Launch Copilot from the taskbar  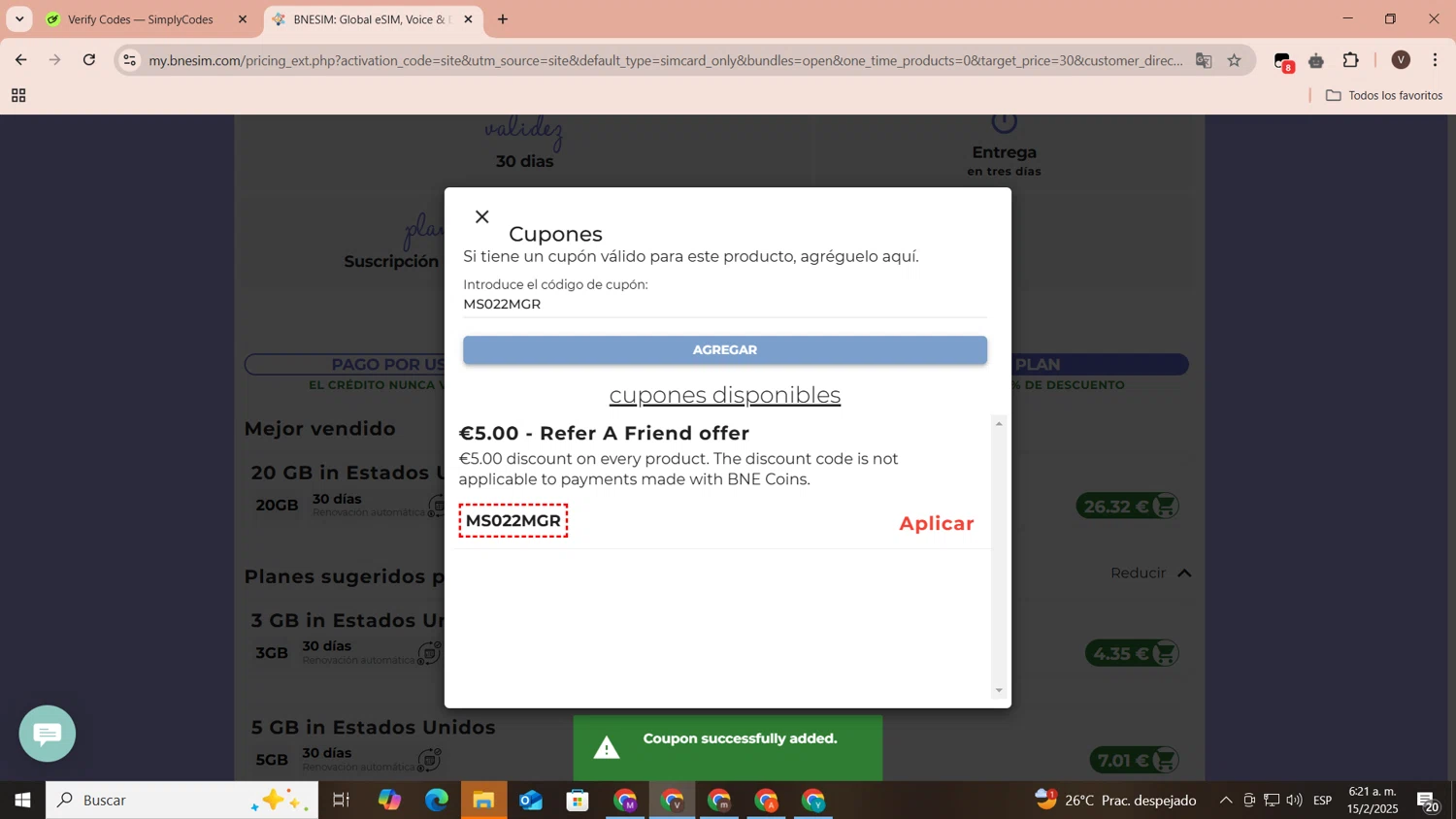click(389, 801)
